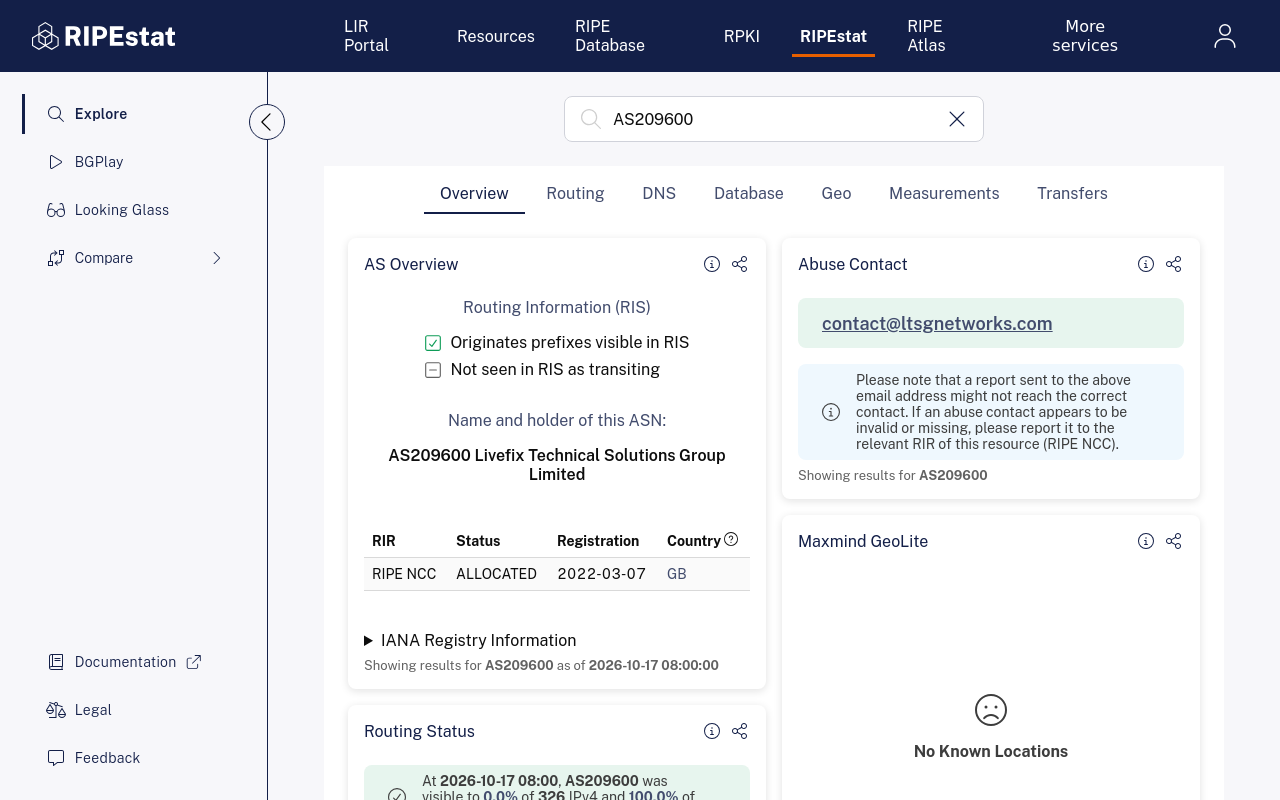The image size is (1280, 800).
Task: Share the AS Overview widget
Action: click(x=740, y=264)
